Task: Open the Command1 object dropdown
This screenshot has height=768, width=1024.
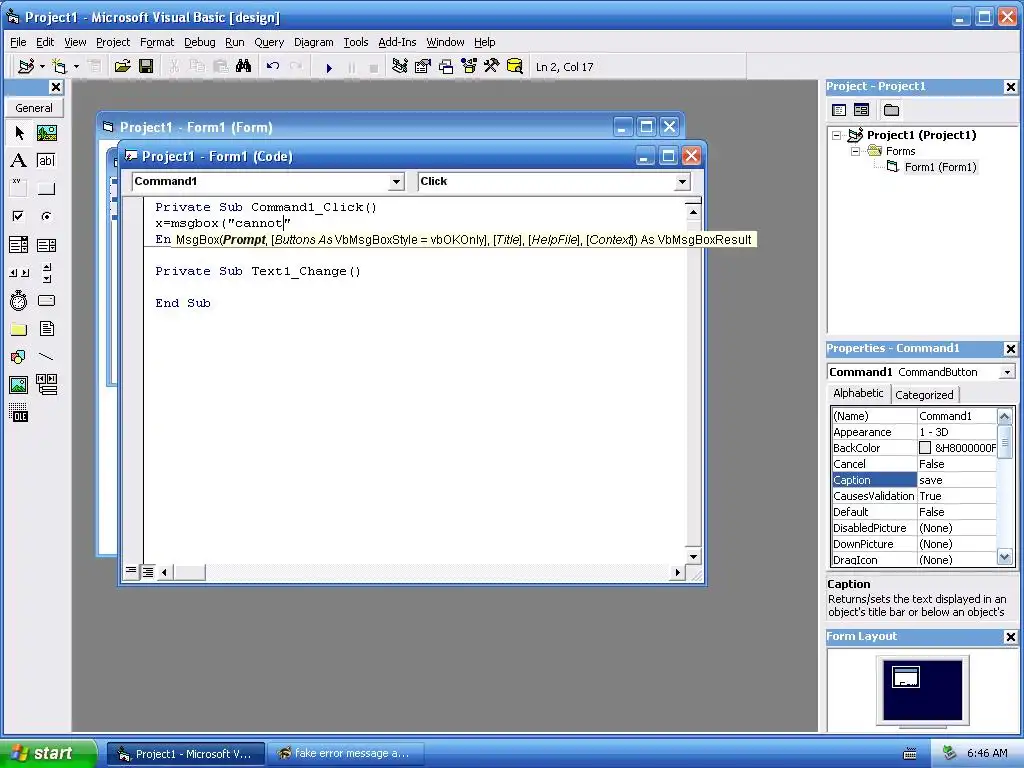Action: click(396, 182)
